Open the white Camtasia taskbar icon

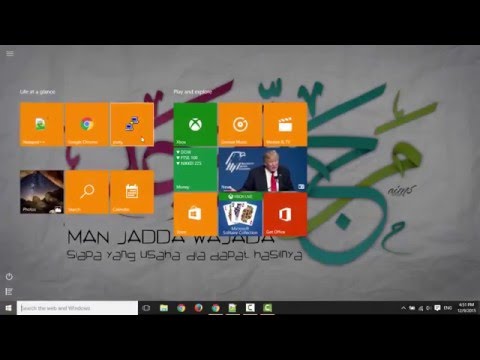point(250,308)
